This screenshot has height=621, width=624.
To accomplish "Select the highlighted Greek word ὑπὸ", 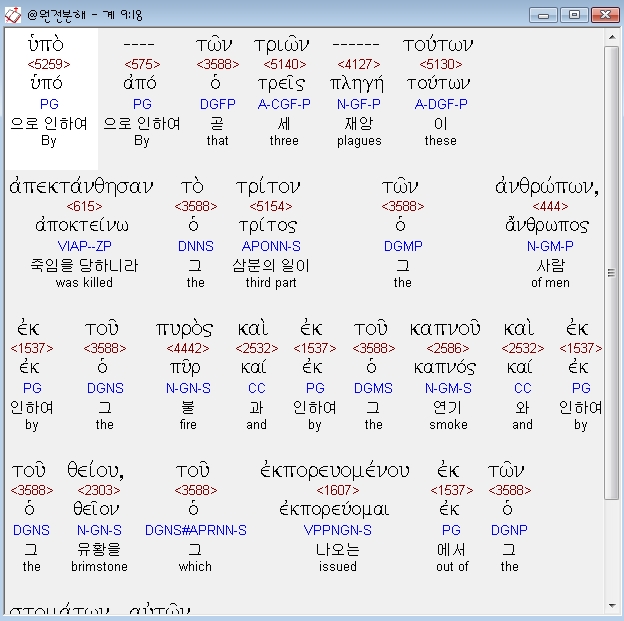I will [46, 44].
